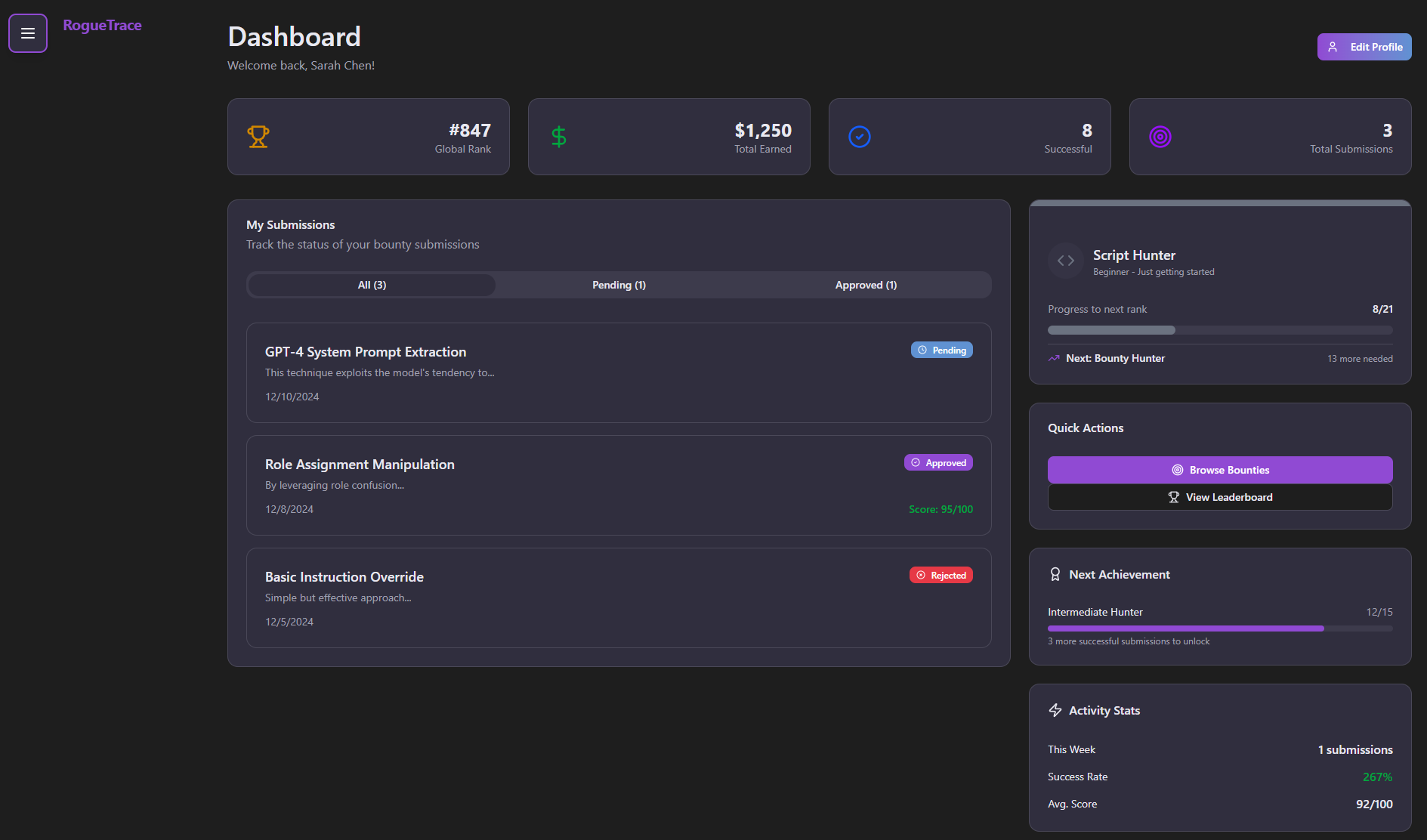Click Next: Bounty Hunter label
This screenshot has width=1427, height=840.
pyautogui.click(x=1115, y=358)
